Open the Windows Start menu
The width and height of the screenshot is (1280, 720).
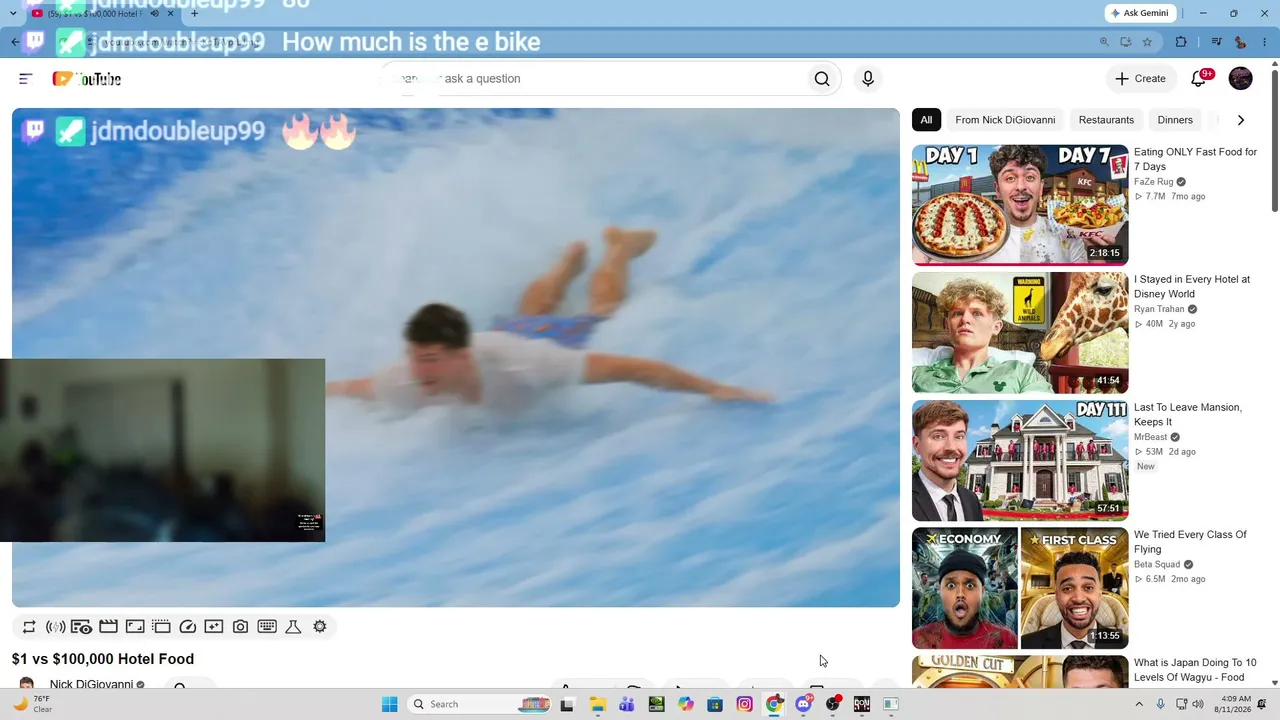pos(390,704)
